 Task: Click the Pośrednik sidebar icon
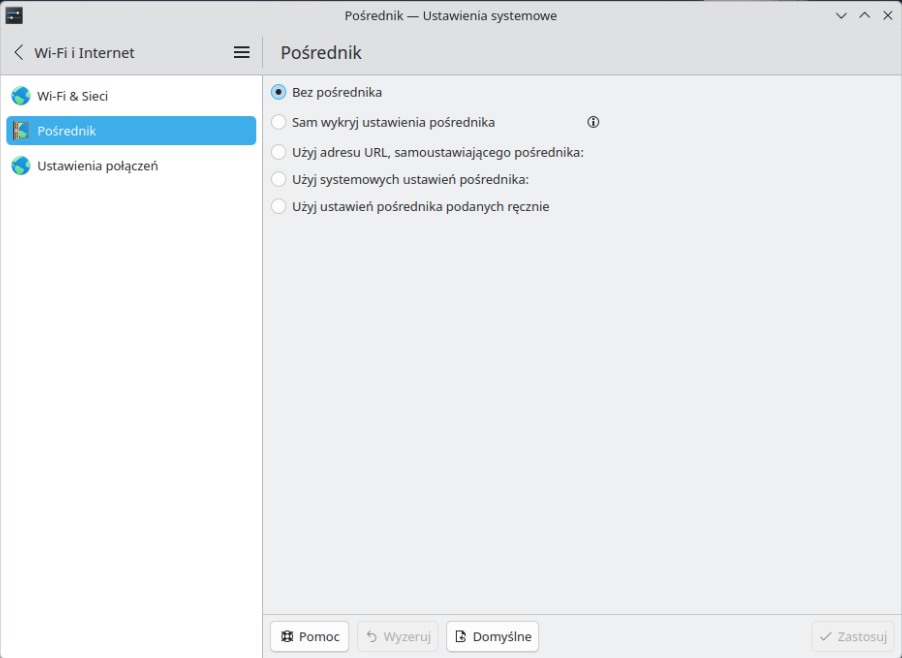tap(21, 131)
